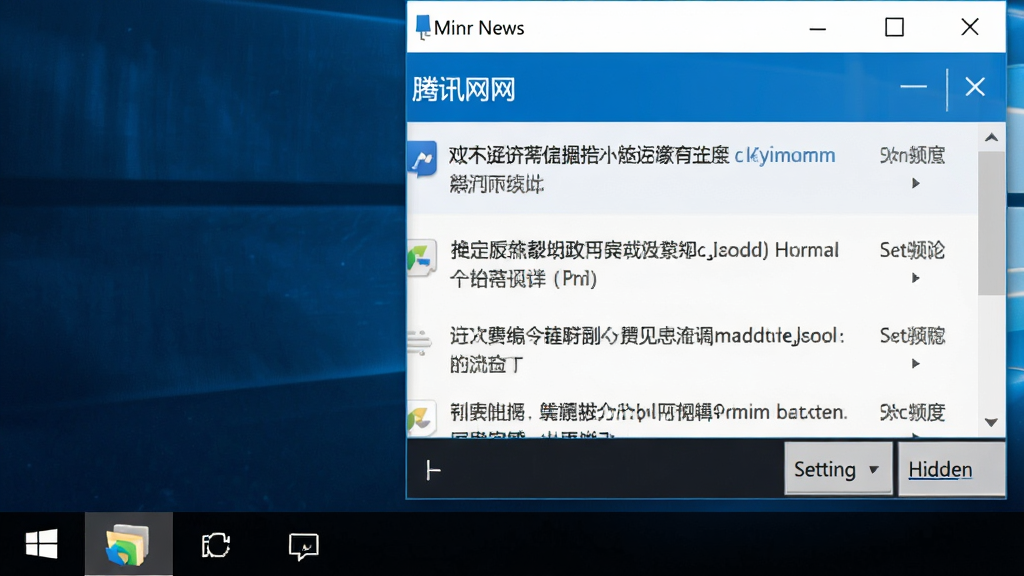Click the Minr News app icon in title bar
This screenshot has height=576, width=1024.
click(x=423, y=27)
